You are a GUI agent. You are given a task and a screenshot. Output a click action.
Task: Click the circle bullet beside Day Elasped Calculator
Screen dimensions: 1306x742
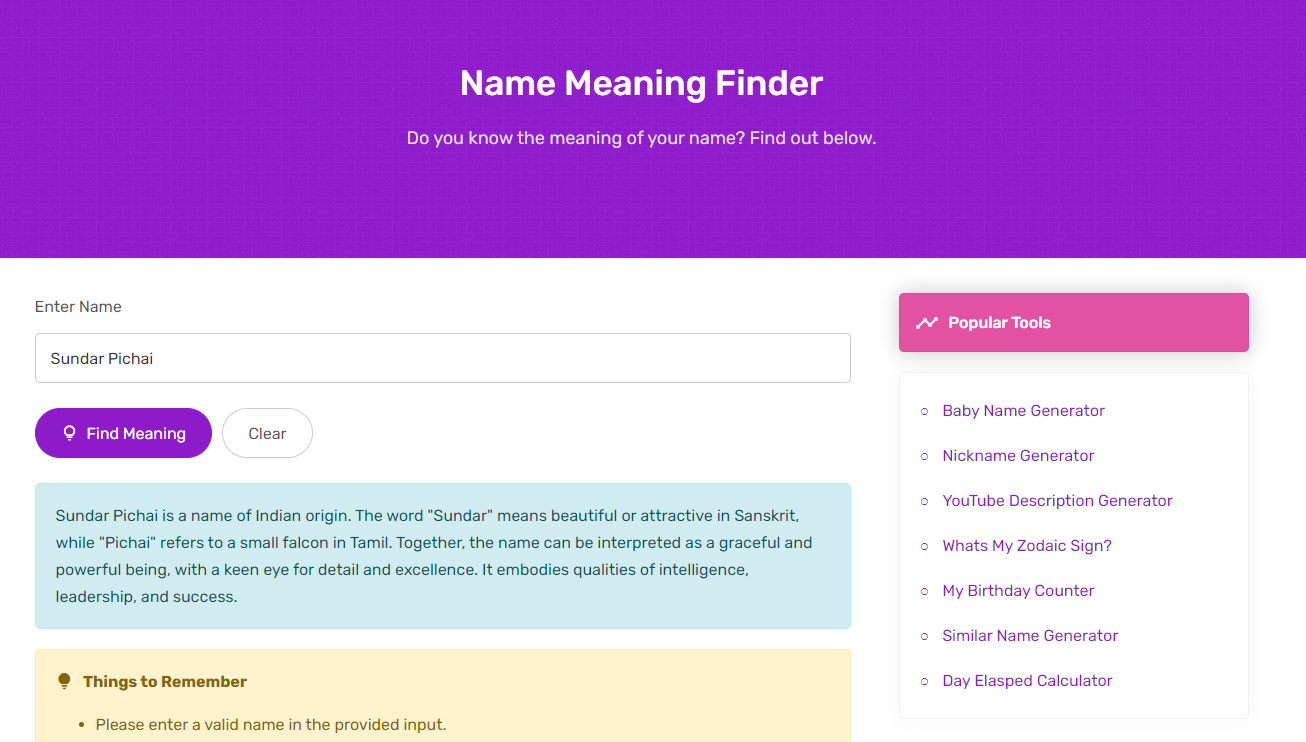click(925, 681)
